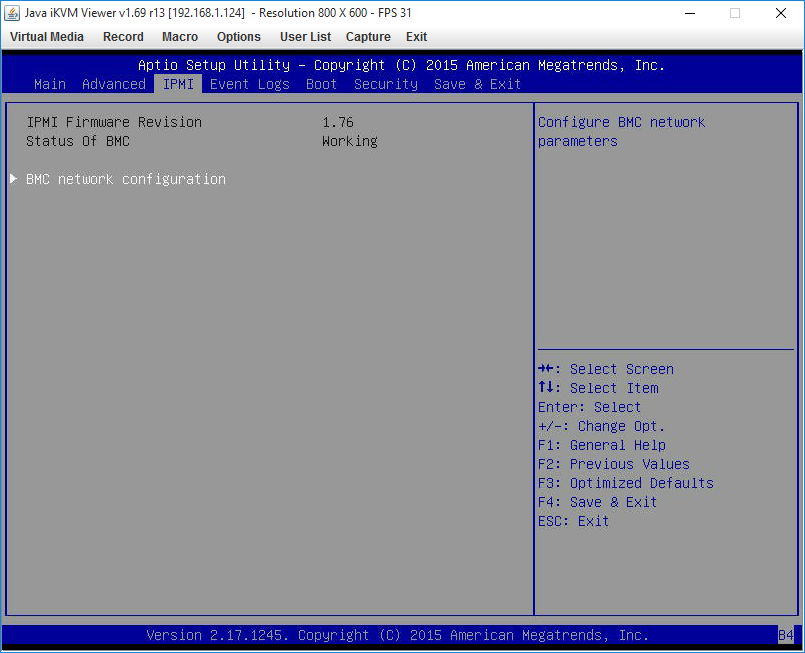
Task: Click the Status Of BMC value Working
Action: point(350,141)
